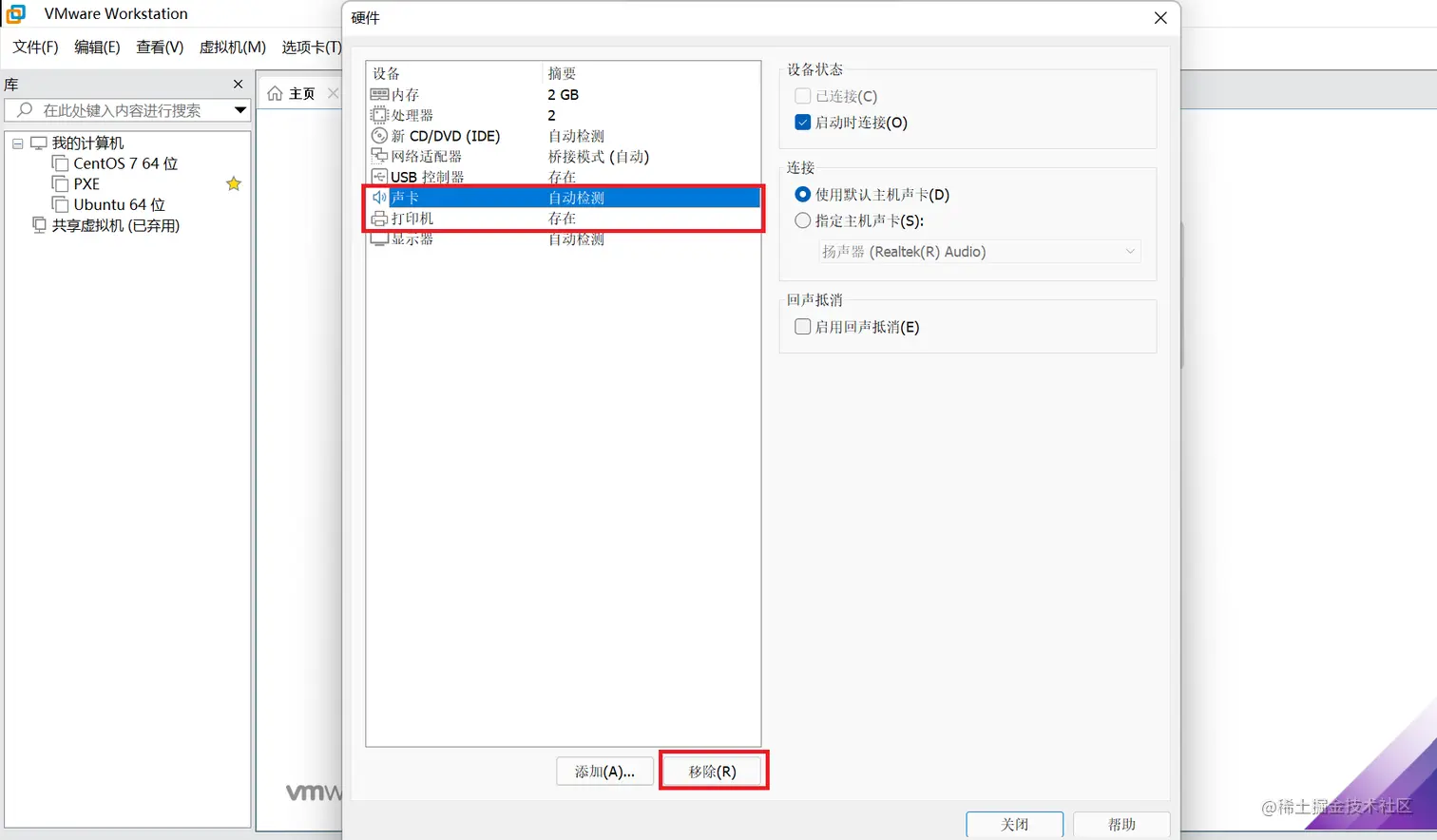Screen dimensions: 1437x840
Task: Open the 文件(F) menu
Action: tap(36, 47)
